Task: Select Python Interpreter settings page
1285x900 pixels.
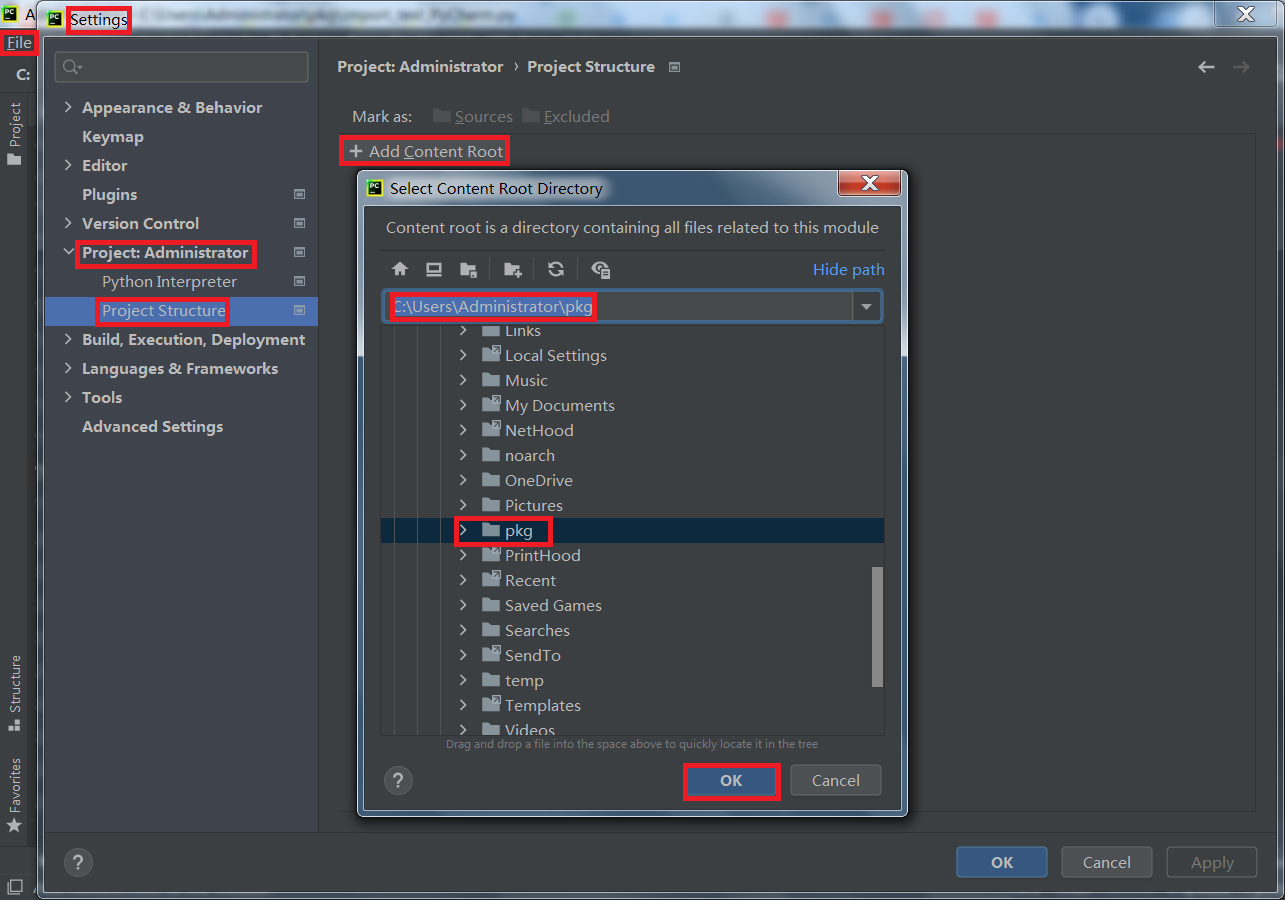Action: [170, 282]
